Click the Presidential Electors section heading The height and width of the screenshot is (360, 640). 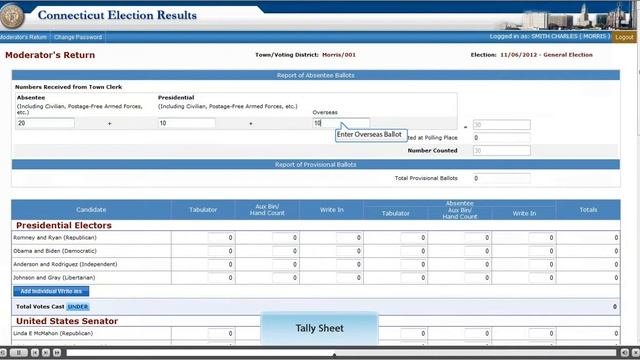pos(64,225)
